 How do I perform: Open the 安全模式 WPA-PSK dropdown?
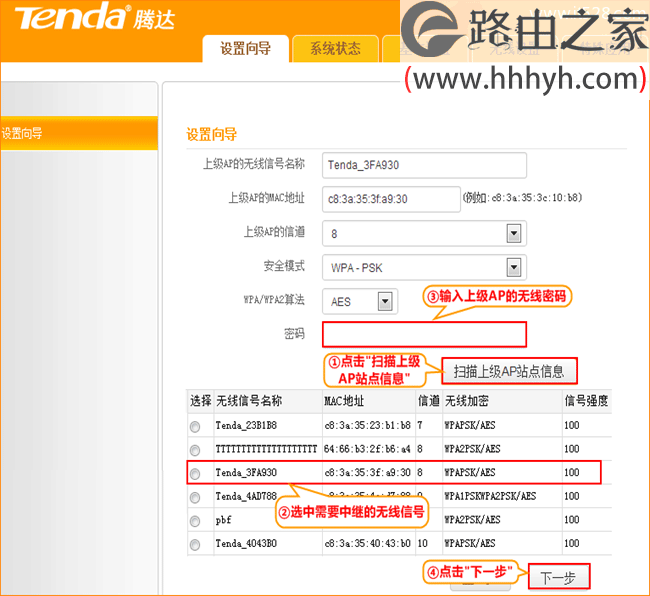tap(424, 267)
